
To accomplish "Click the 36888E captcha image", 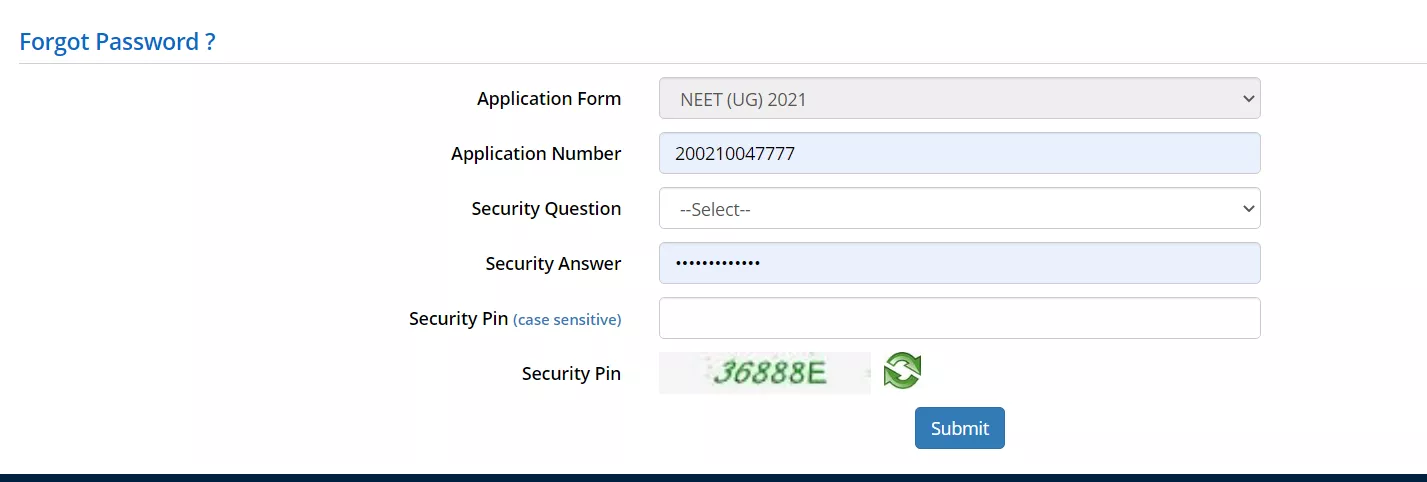I will [765, 373].
